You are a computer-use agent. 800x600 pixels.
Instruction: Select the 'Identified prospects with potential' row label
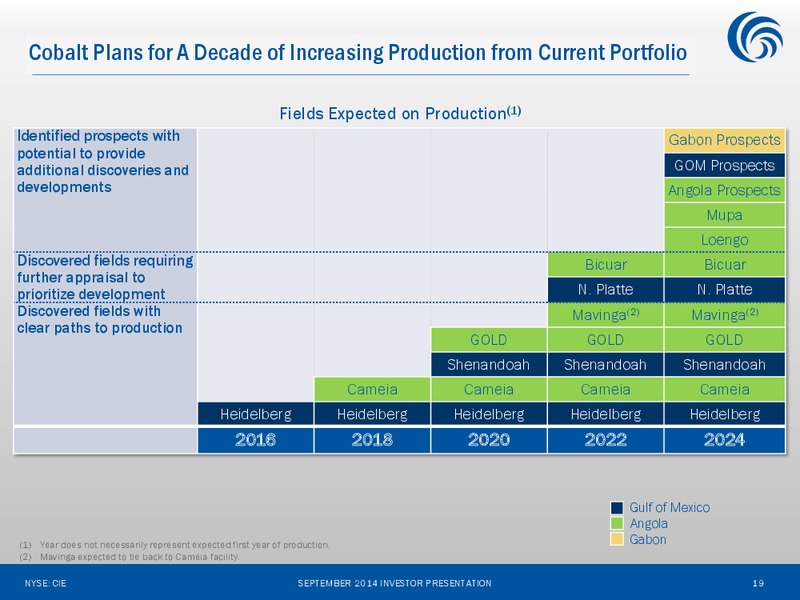tap(103, 161)
